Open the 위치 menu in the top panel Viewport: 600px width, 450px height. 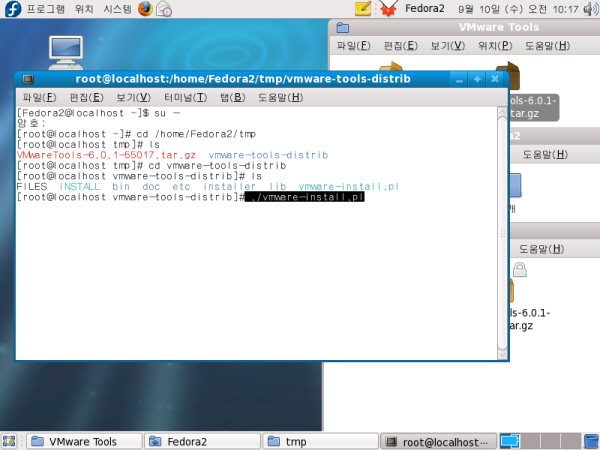(84, 8)
